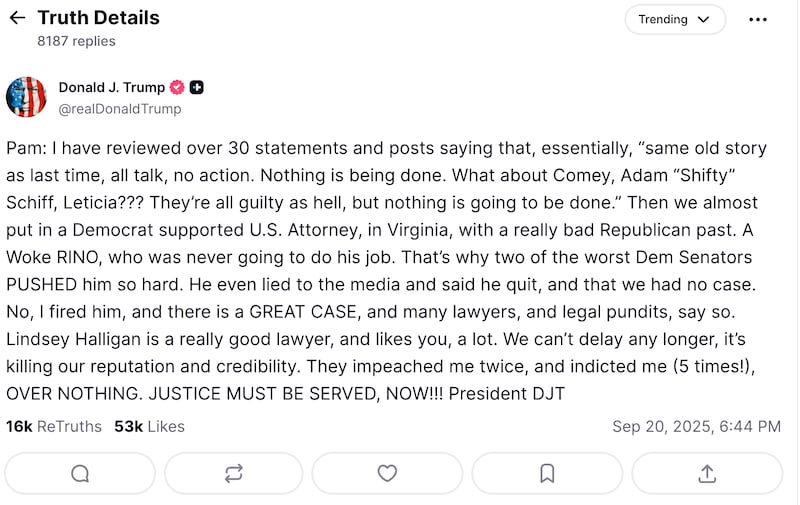Open the @realDonaldTrump handle link
Image resolution: width=800 pixels, height=505 pixels.
(x=120, y=109)
